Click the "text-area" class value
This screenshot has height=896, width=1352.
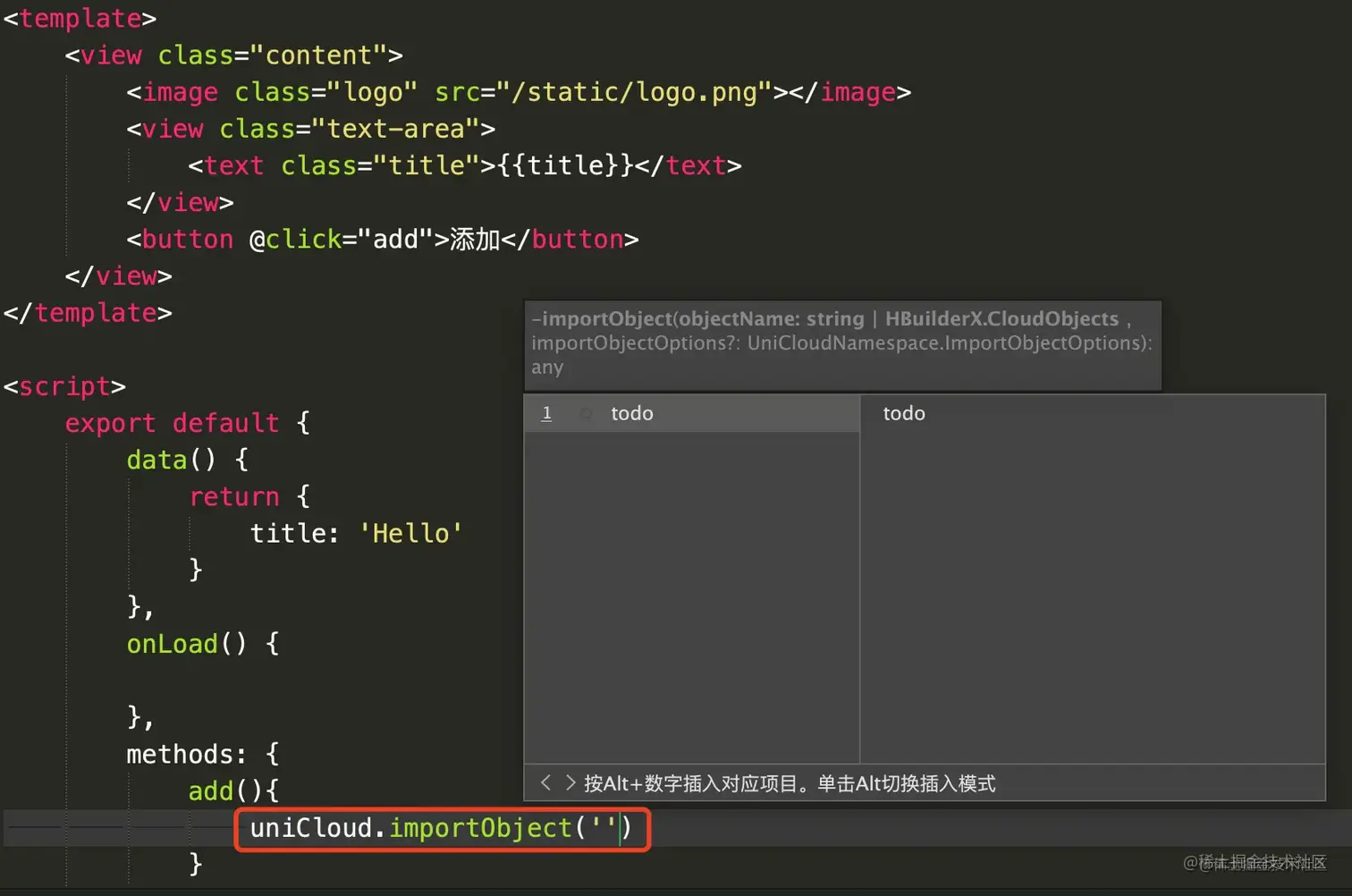click(396, 129)
